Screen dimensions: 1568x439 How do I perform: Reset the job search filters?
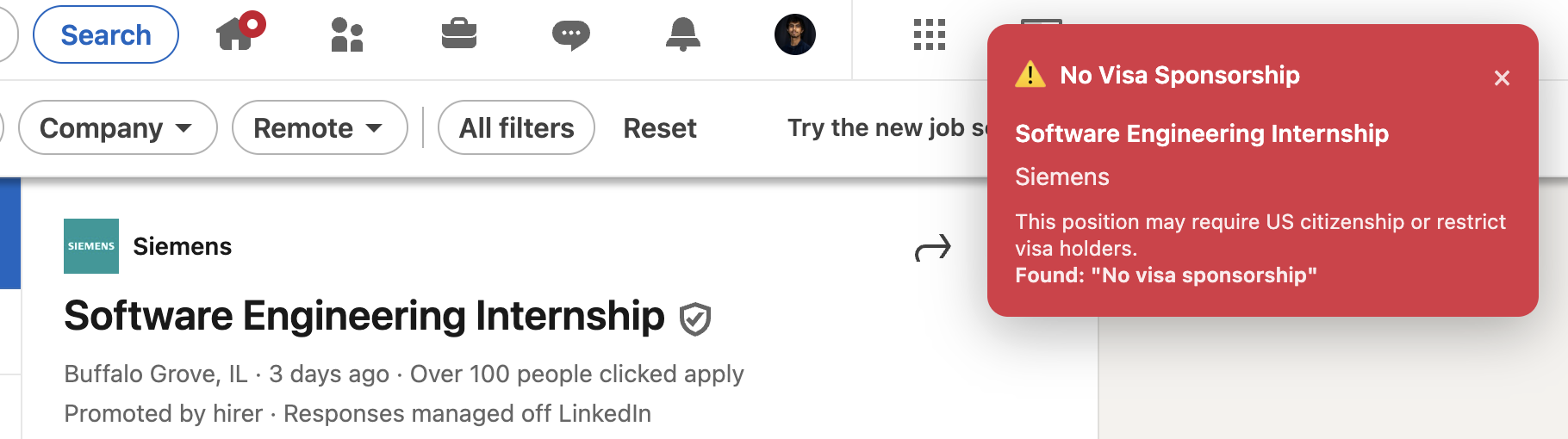point(660,128)
